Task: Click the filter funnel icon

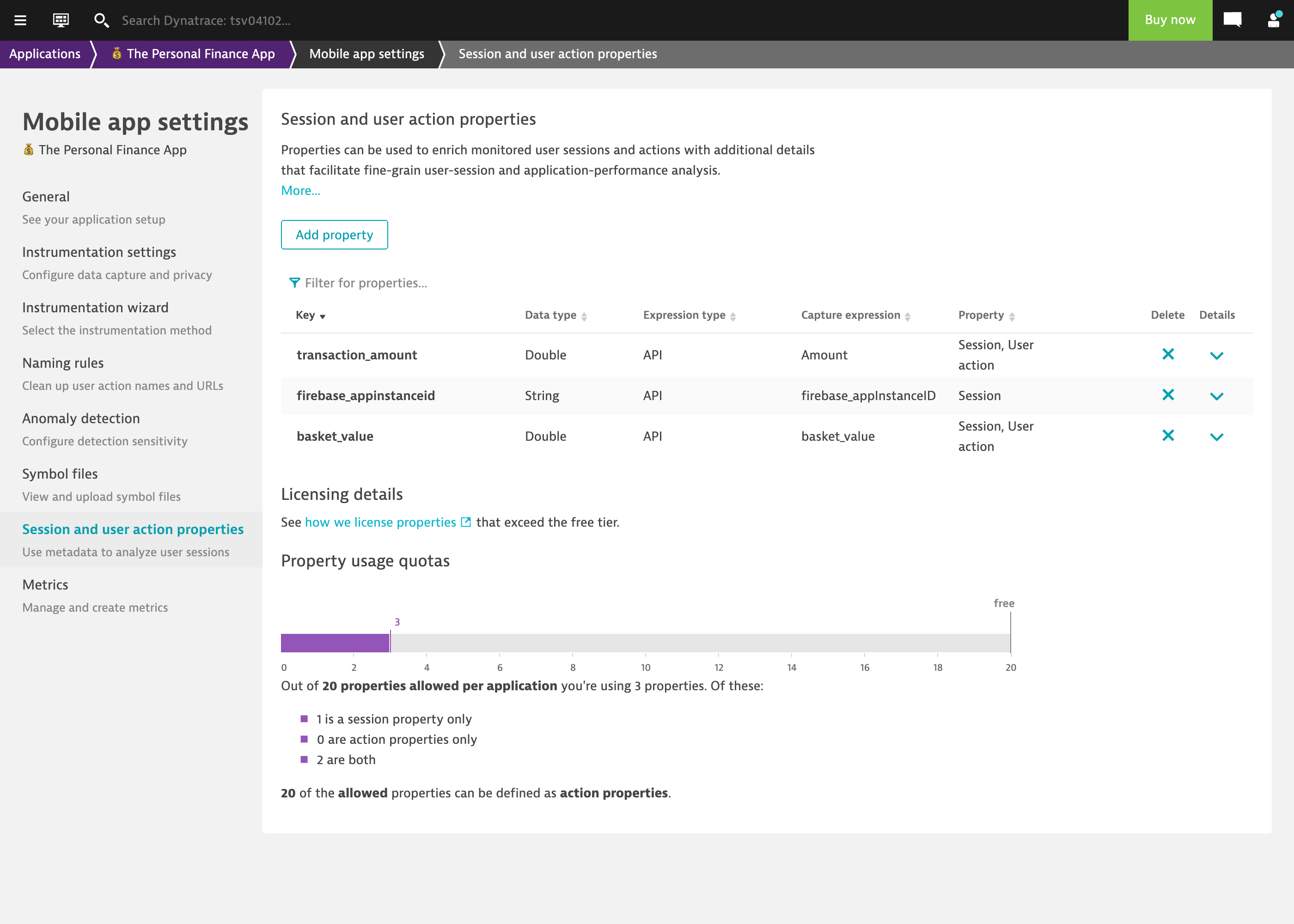Action: 294,282
